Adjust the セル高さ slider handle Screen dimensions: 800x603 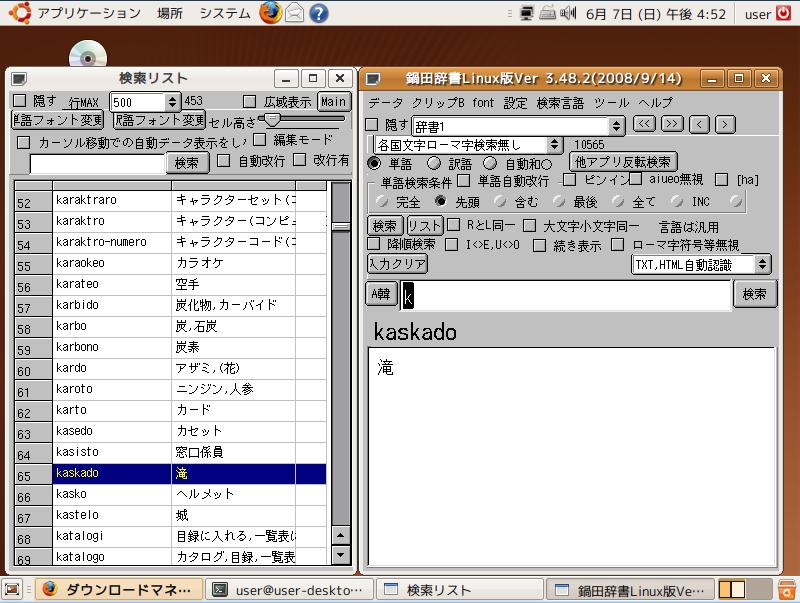271,120
